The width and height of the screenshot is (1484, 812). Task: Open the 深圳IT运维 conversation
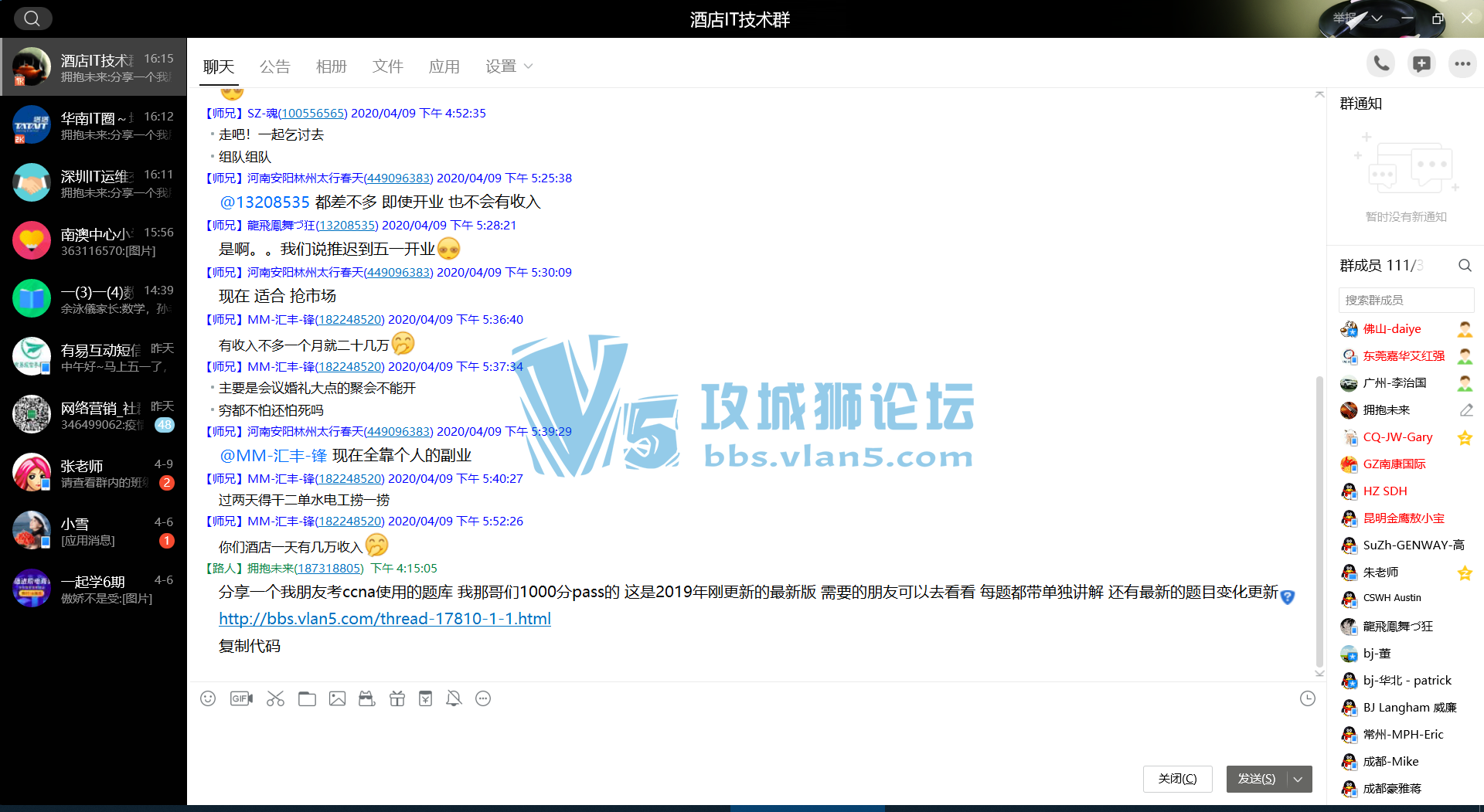pos(94,183)
